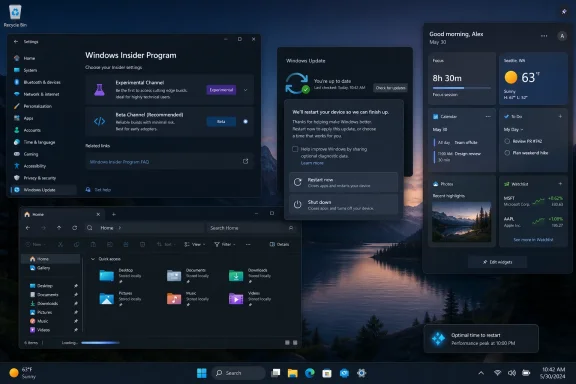The height and width of the screenshot is (384, 576).
Task: Open the Recycle Bin on the desktop
Action: (15, 16)
